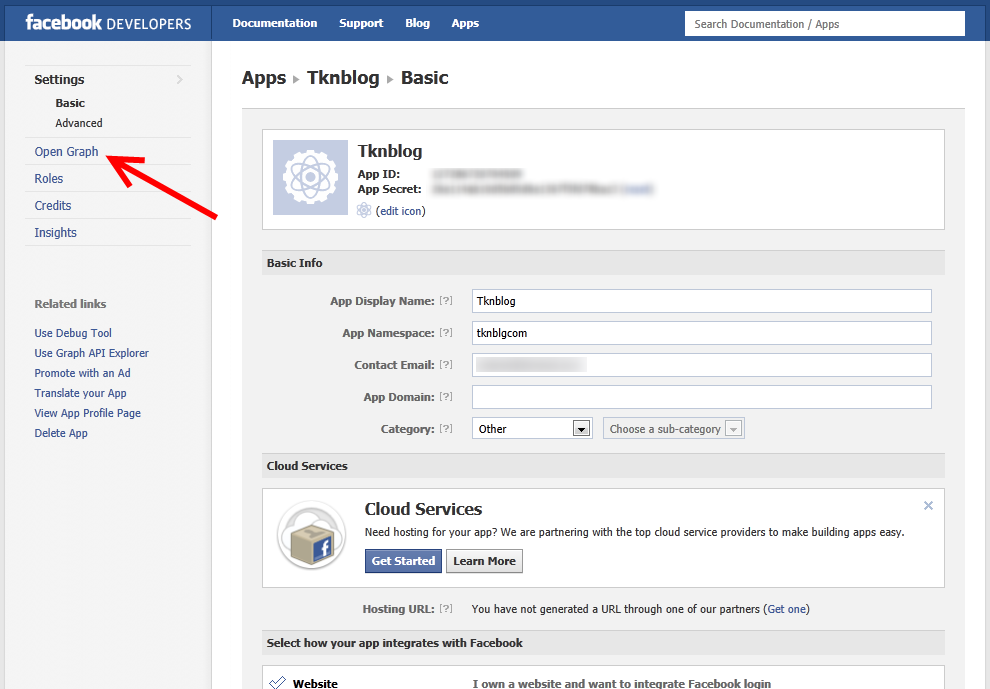990x689 pixels.
Task: Click the Contact Email input field
Action: [701, 365]
